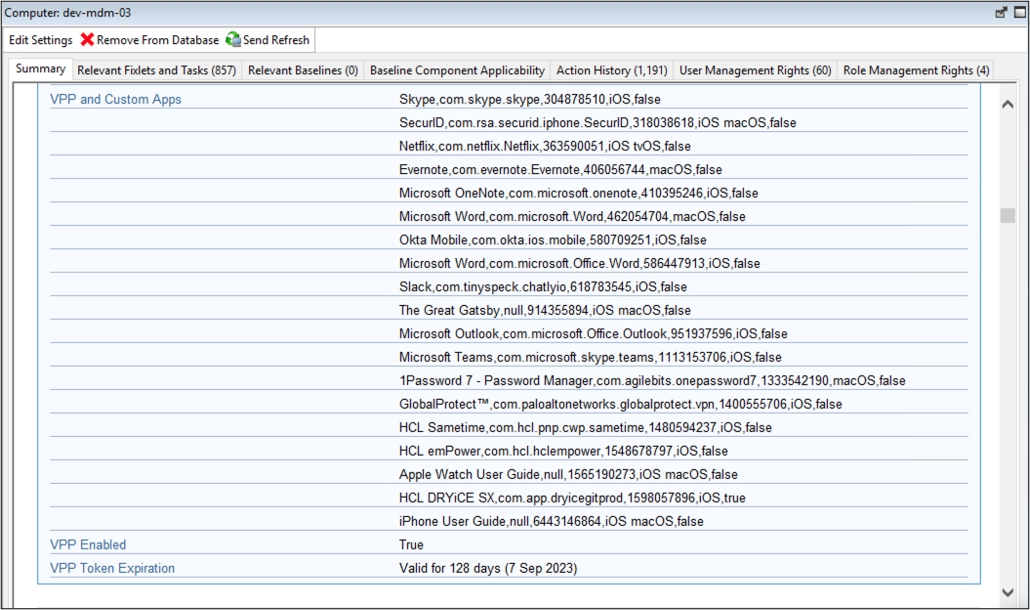The height and width of the screenshot is (610, 1030).
Task: Click the red X Remove From Database icon
Action: 87,40
